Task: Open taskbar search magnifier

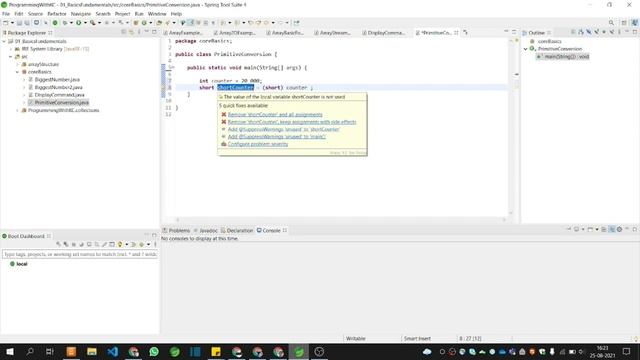Action: pyautogui.click(x=30, y=351)
